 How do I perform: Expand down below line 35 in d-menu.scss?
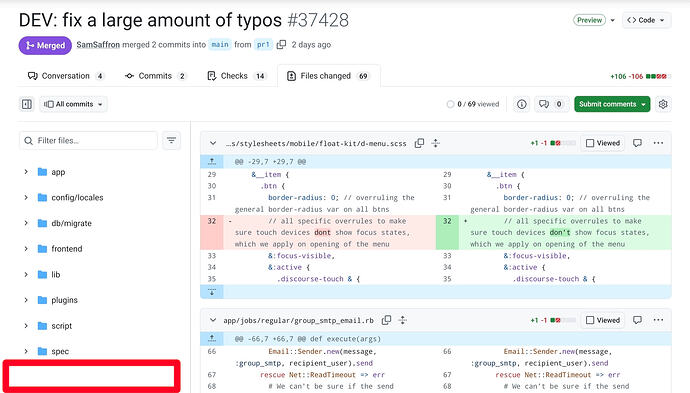click(212, 291)
